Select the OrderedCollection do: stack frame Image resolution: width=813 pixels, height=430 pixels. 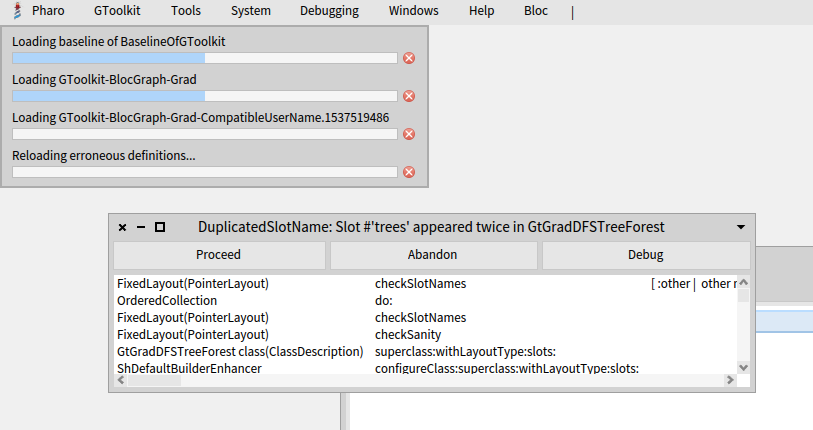click(x=425, y=301)
